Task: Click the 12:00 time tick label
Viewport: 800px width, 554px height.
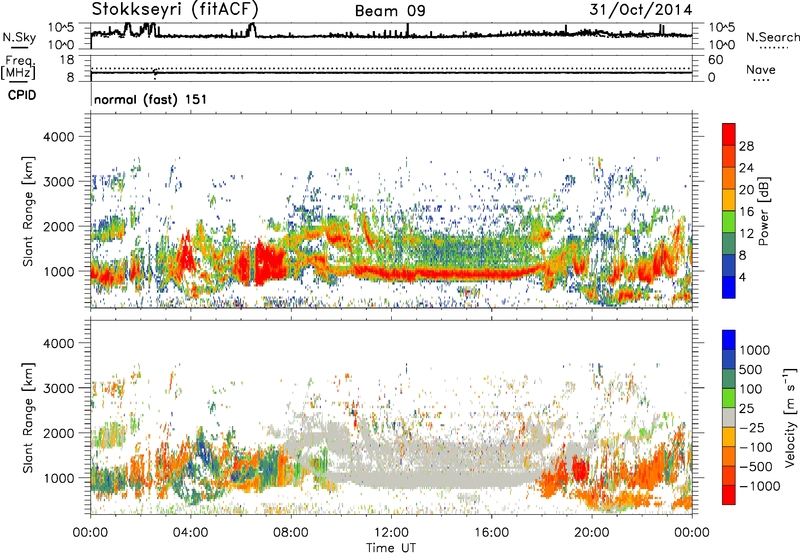Action: (391, 533)
